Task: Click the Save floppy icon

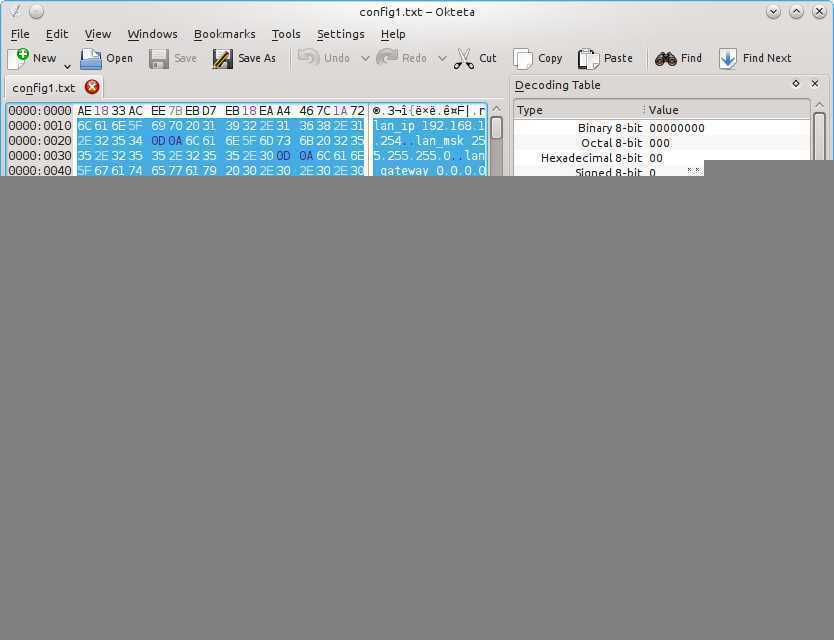Action: pos(159,59)
